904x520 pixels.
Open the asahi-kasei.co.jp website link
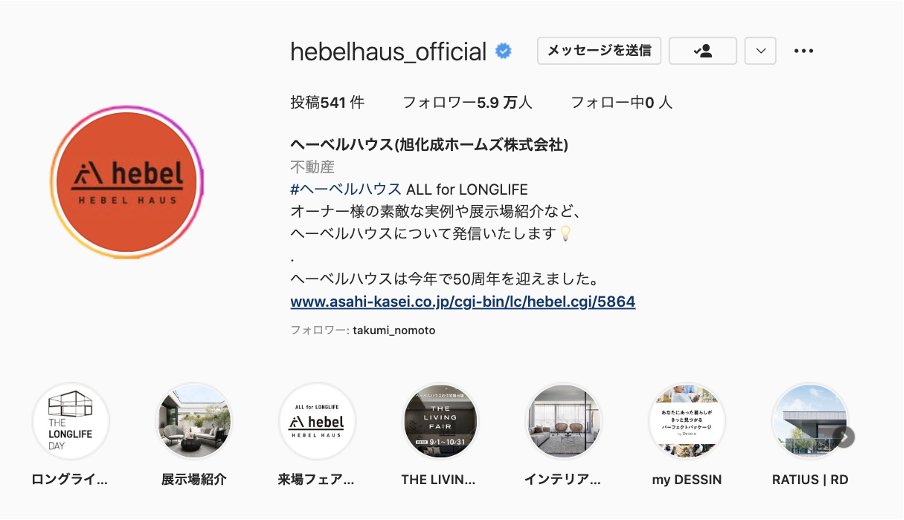point(463,302)
